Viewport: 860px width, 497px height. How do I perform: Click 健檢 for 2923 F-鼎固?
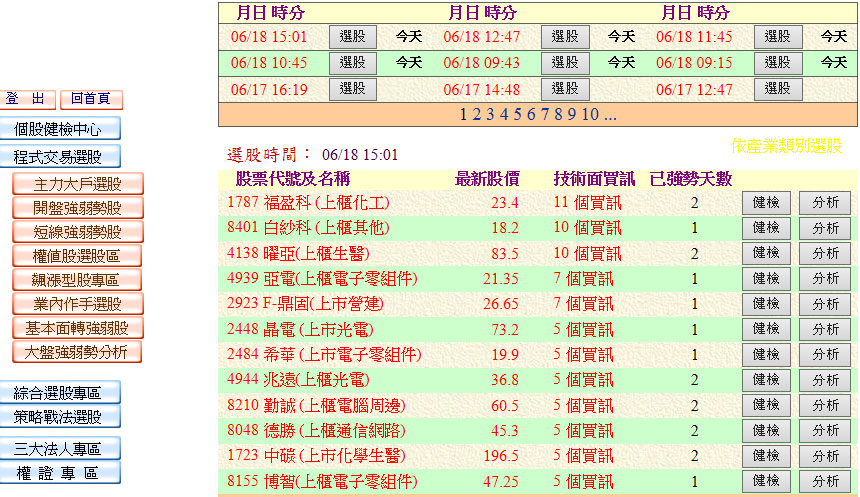click(x=766, y=303)
